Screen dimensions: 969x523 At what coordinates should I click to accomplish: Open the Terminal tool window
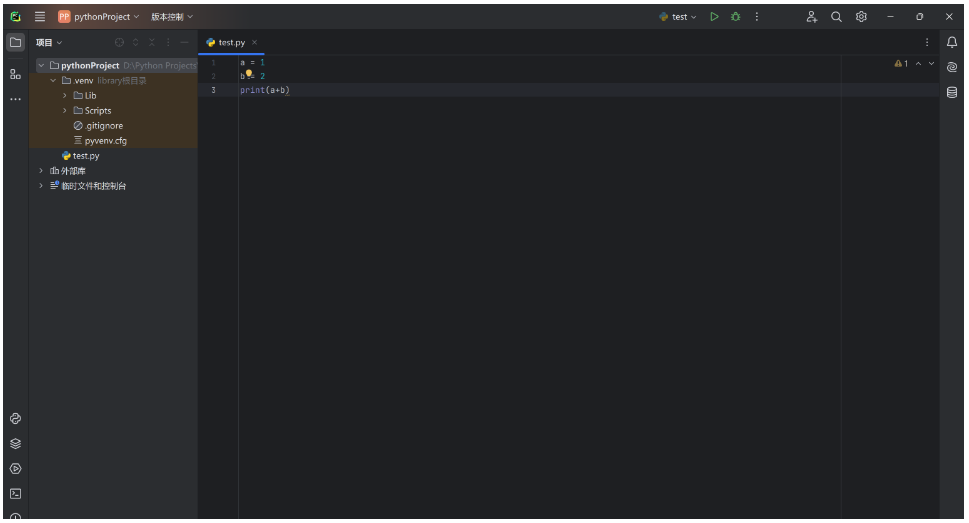15,494
